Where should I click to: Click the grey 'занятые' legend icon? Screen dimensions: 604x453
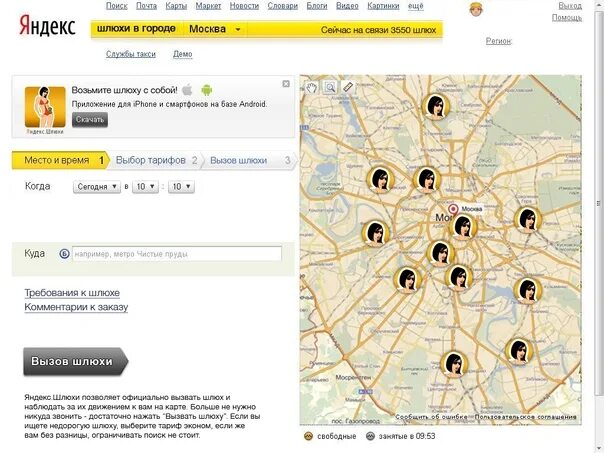click(370, 436)
